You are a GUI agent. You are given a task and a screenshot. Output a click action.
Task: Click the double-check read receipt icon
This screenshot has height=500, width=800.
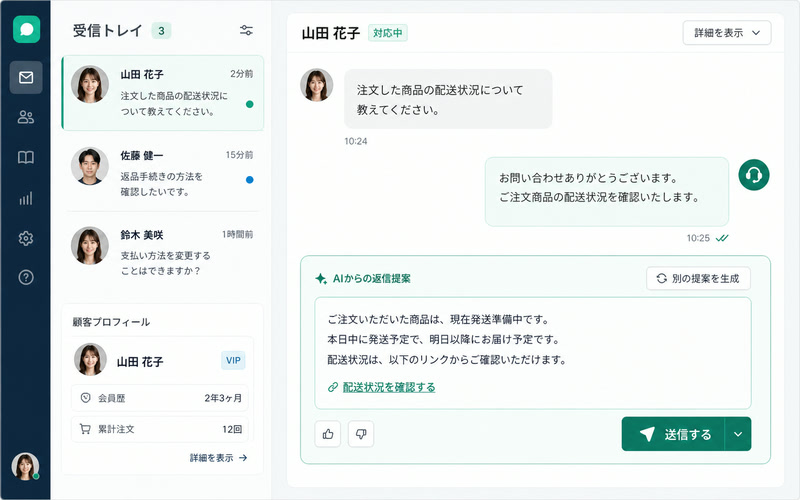pos(722,238)
